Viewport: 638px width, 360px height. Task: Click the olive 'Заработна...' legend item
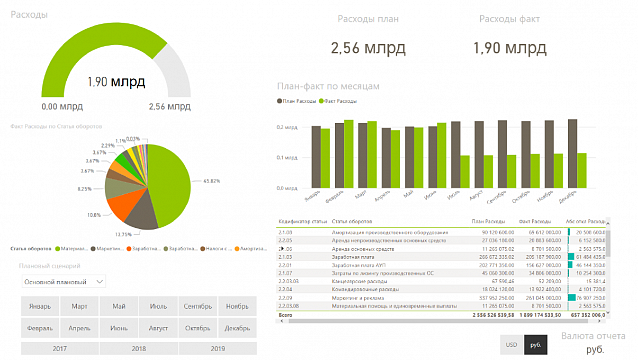180,249
